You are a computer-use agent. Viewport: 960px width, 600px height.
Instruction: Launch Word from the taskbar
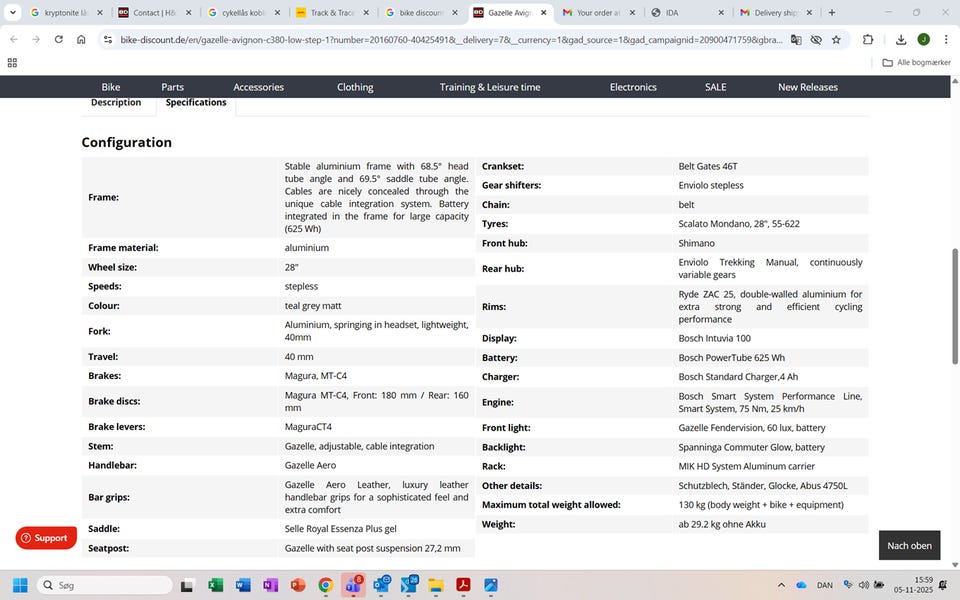pyautogui.click(x=243, y=585)
